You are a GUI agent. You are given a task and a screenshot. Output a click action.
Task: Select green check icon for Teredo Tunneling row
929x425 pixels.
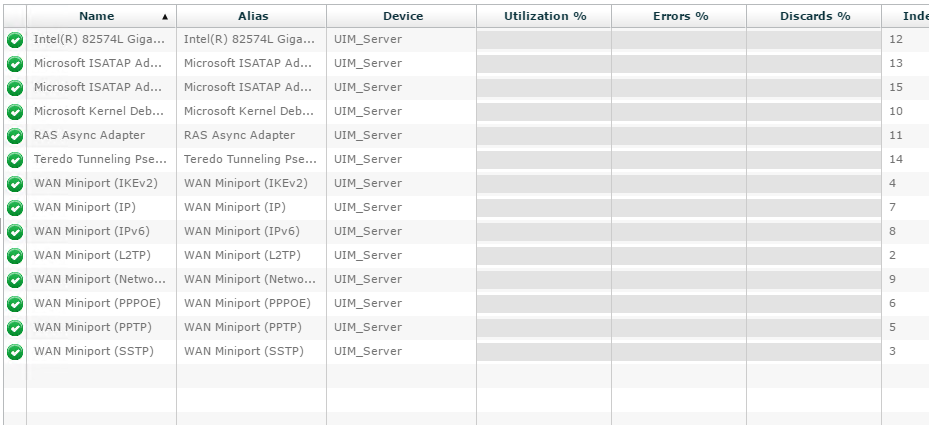[x=15, y=160]
